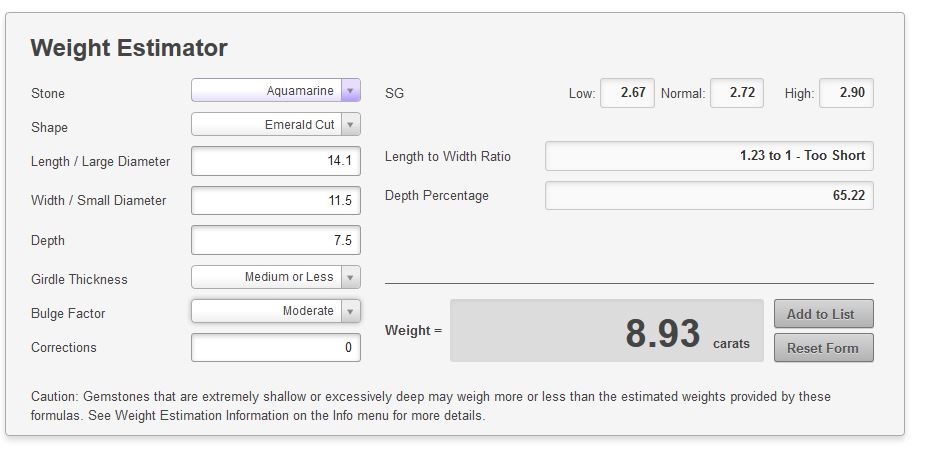Click the Length to Width Ratio result field
The height and width of the screenshot is (449, 932).
point(710,156)
